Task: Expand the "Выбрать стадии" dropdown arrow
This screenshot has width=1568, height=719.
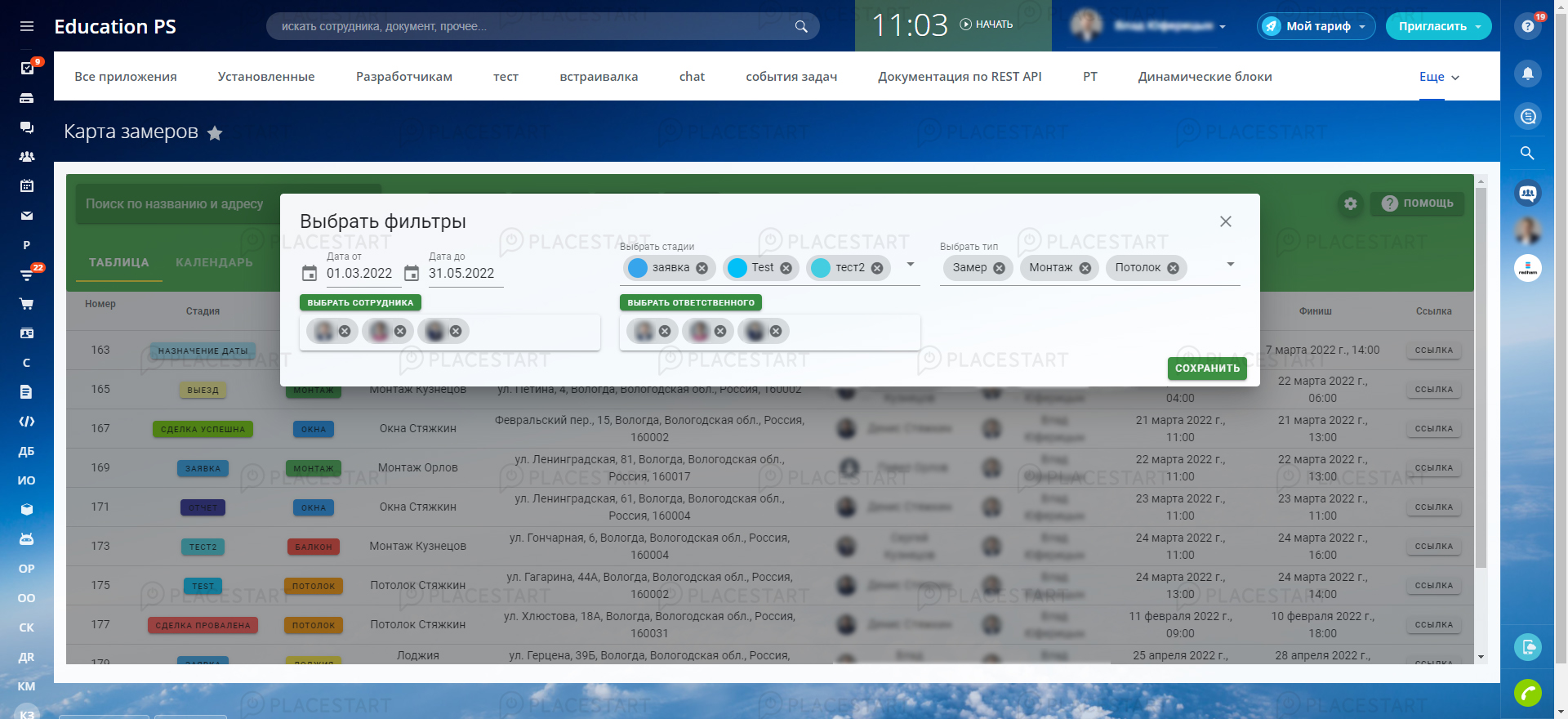Action: 911,265
